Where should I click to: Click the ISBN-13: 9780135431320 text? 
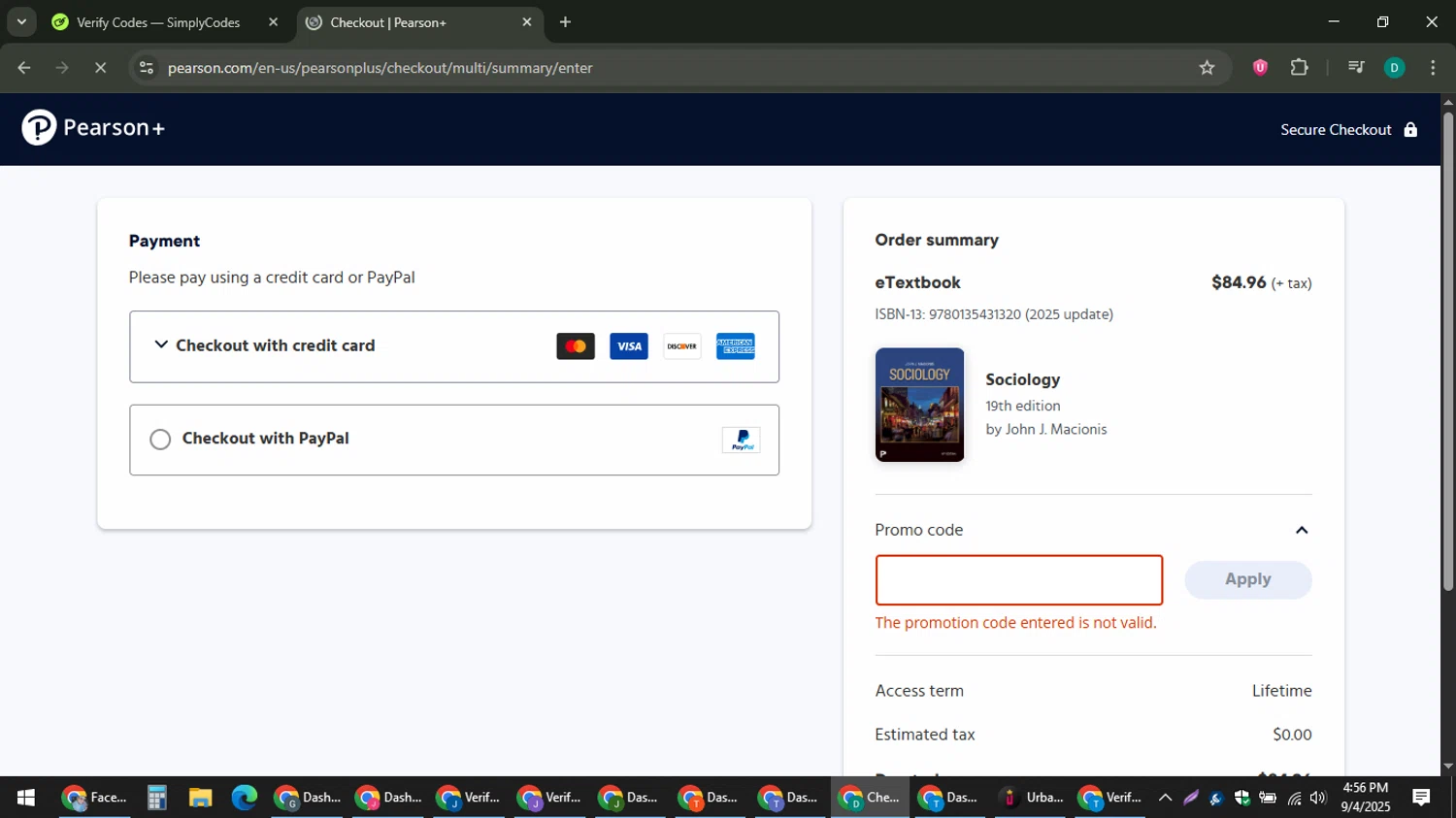point(947,314)
